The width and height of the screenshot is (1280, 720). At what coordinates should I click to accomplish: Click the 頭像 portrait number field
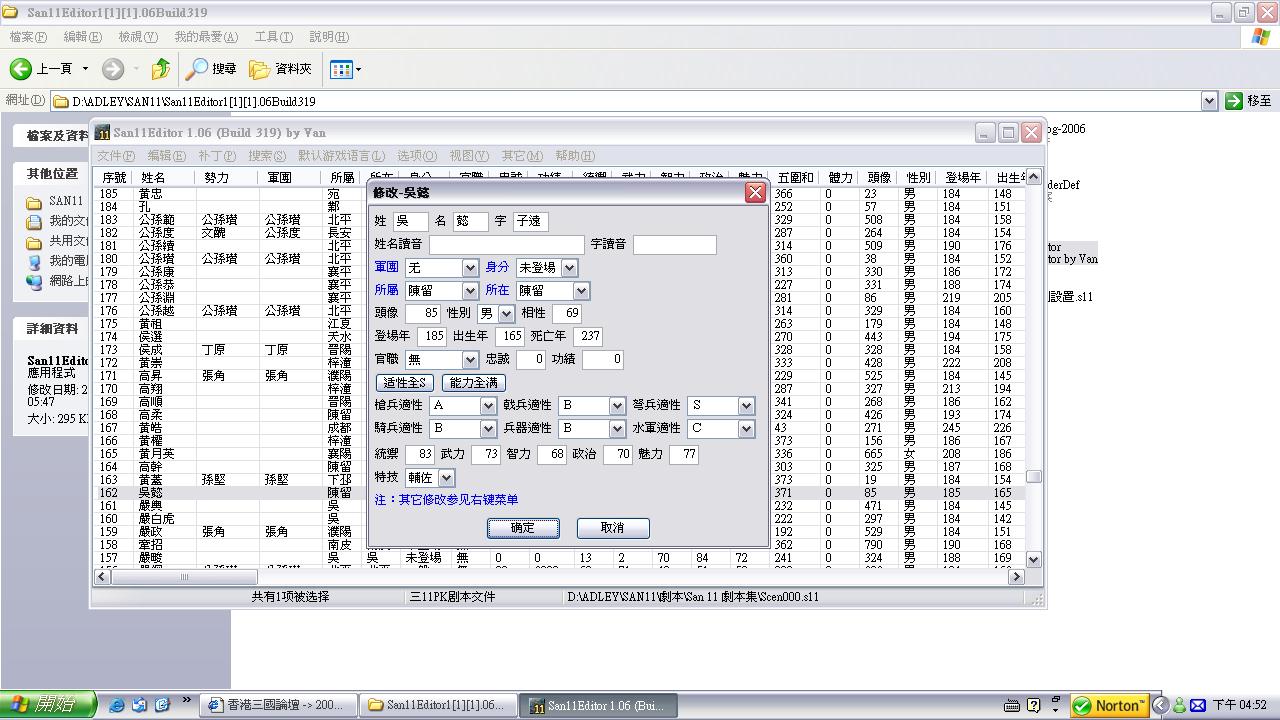pos(423,314)
